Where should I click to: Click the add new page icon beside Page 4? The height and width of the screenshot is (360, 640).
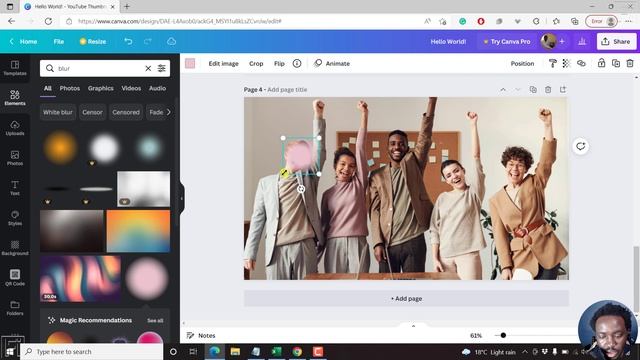(x=563, y=89)
